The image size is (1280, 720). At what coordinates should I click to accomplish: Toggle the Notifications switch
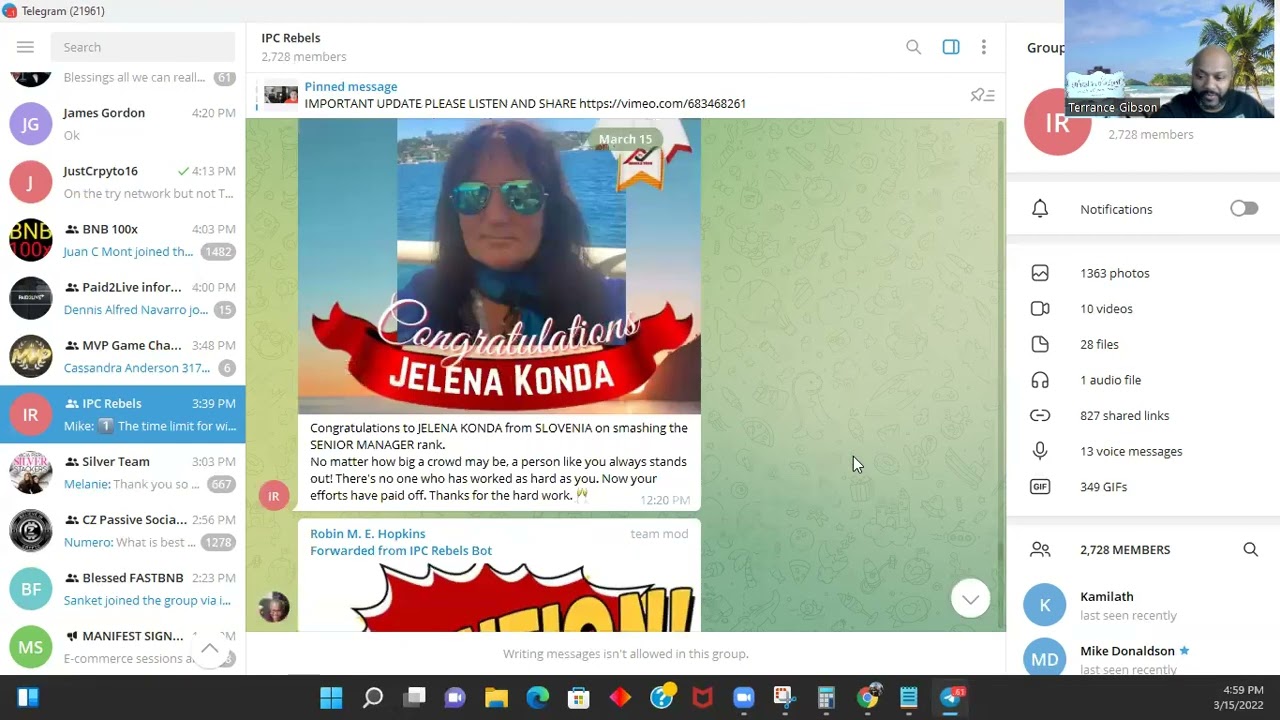tap(1244, 209)
